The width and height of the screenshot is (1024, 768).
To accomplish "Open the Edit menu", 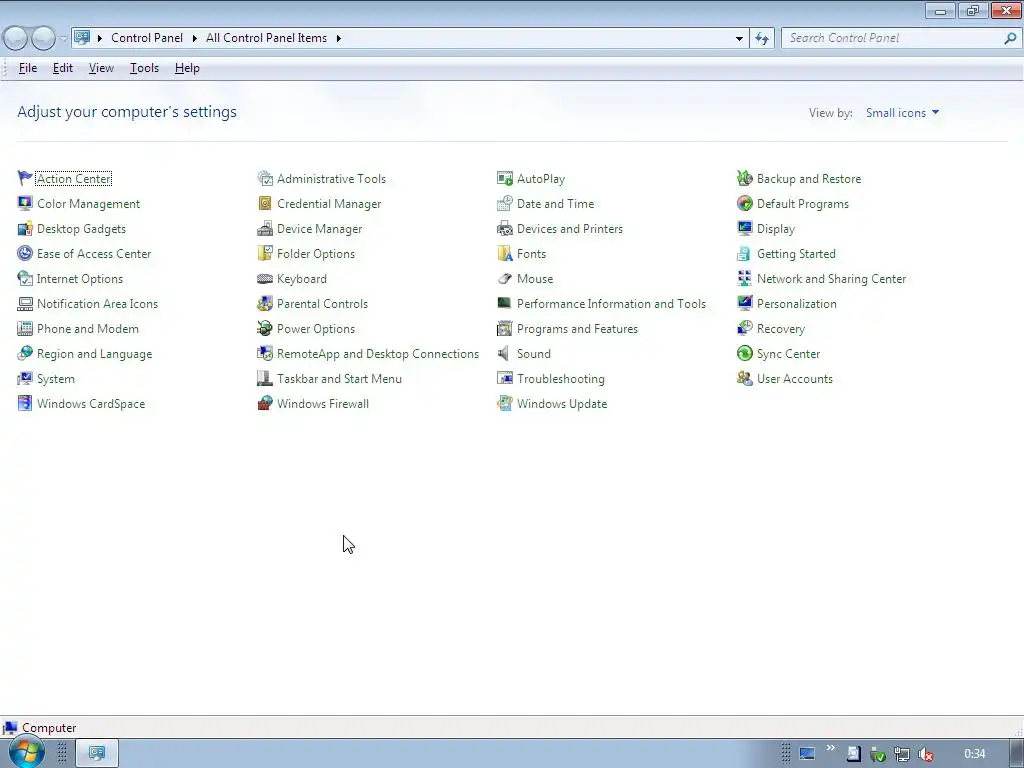I will 63,68.
